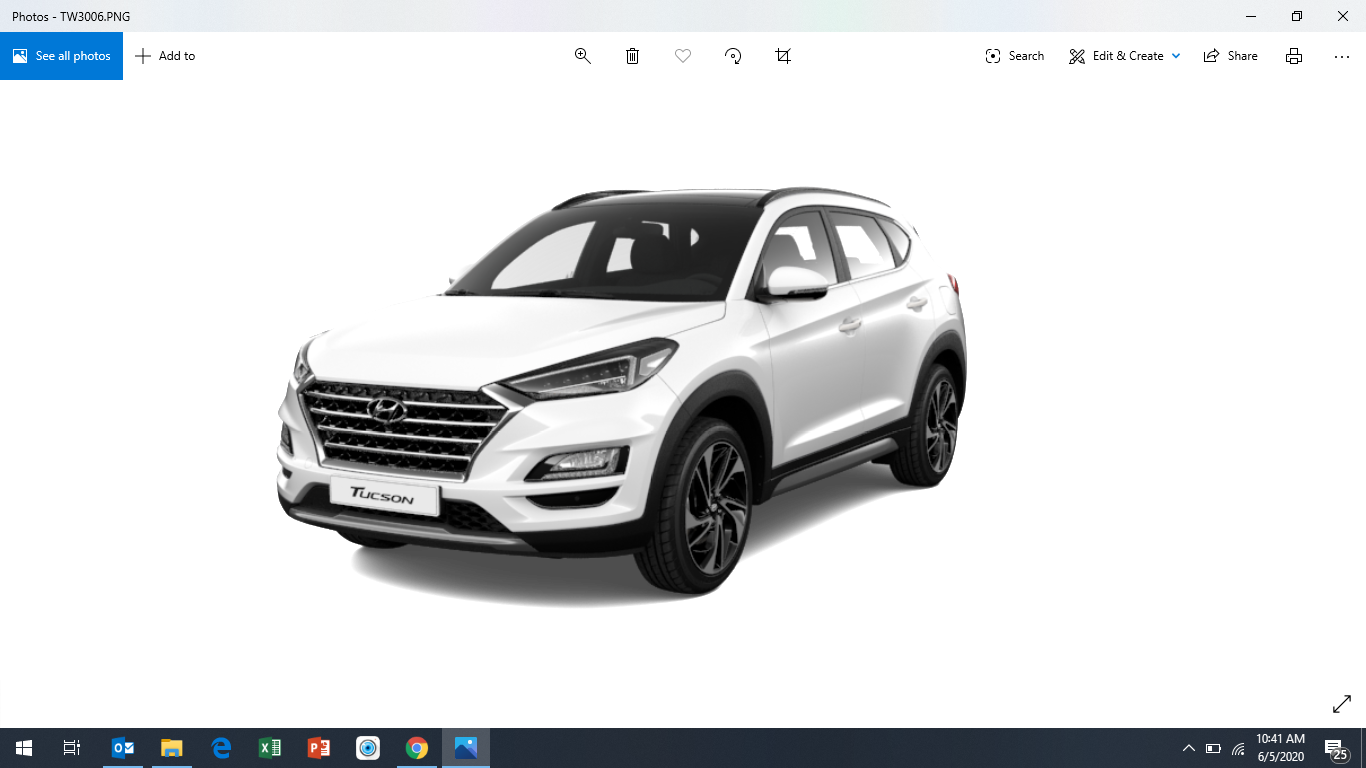Open File Explorer from the taskbar
The height and width of the screenshot is (768, 1366).
point(172,748)
